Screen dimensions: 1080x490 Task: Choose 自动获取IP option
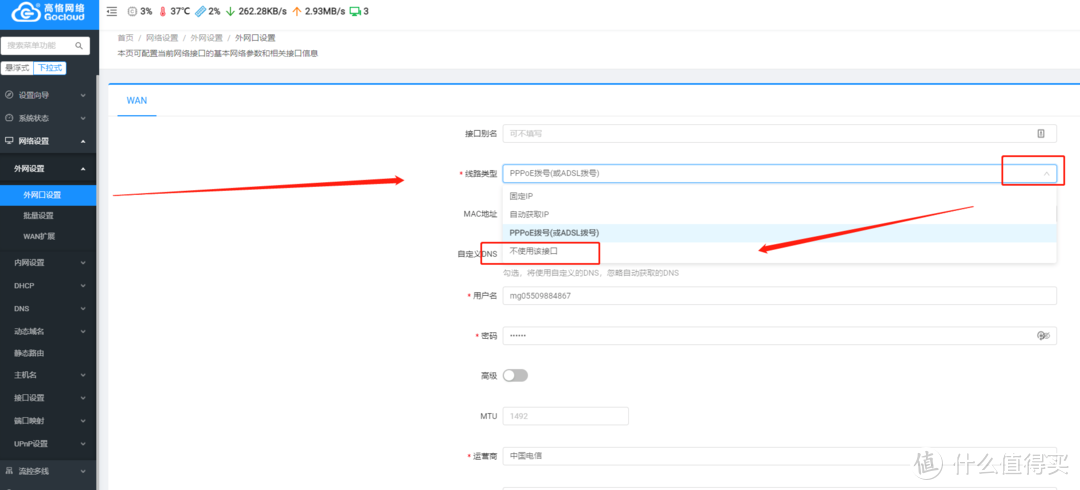click(779, 214)
